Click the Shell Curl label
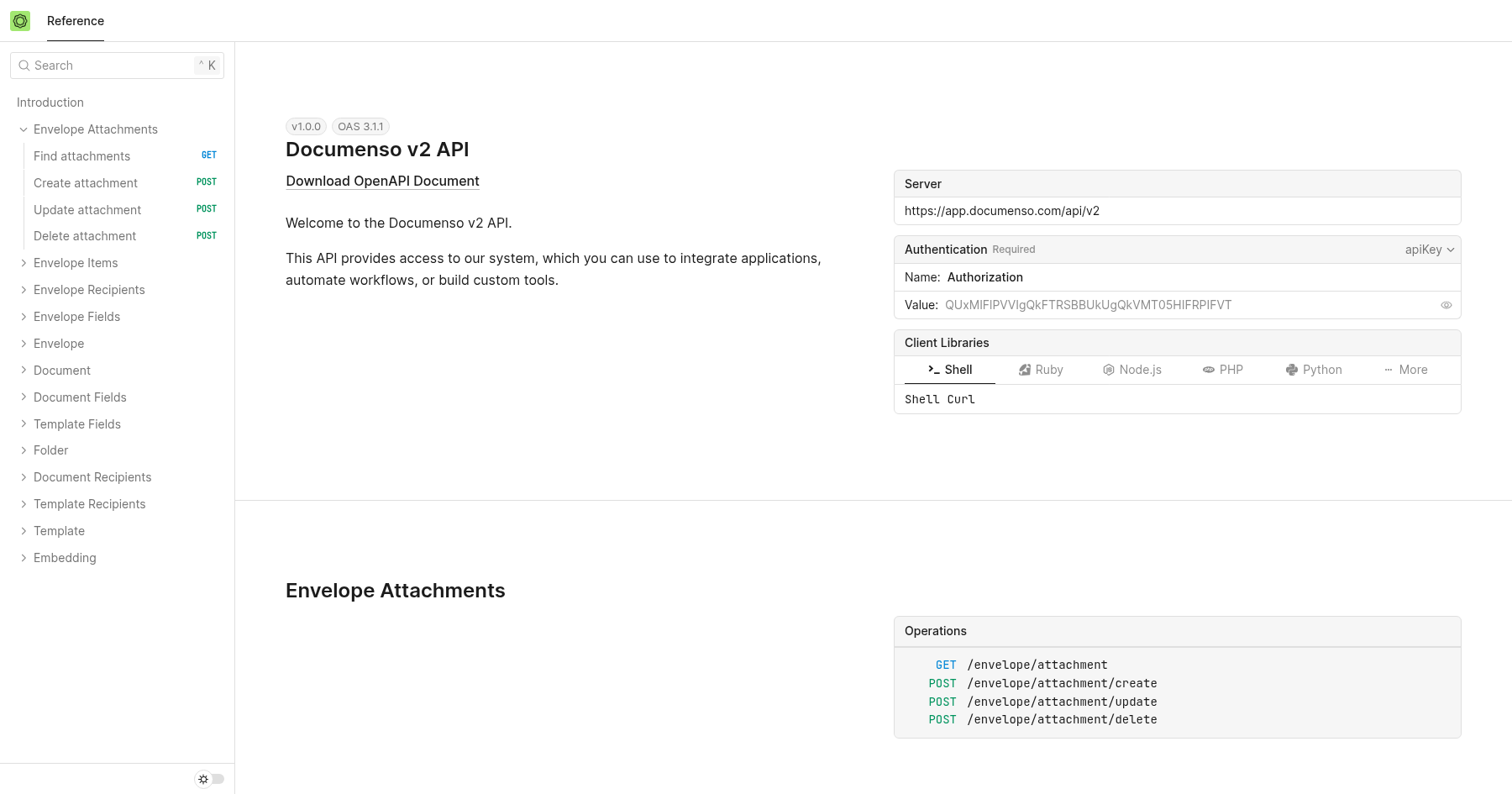 click(940, 399)
